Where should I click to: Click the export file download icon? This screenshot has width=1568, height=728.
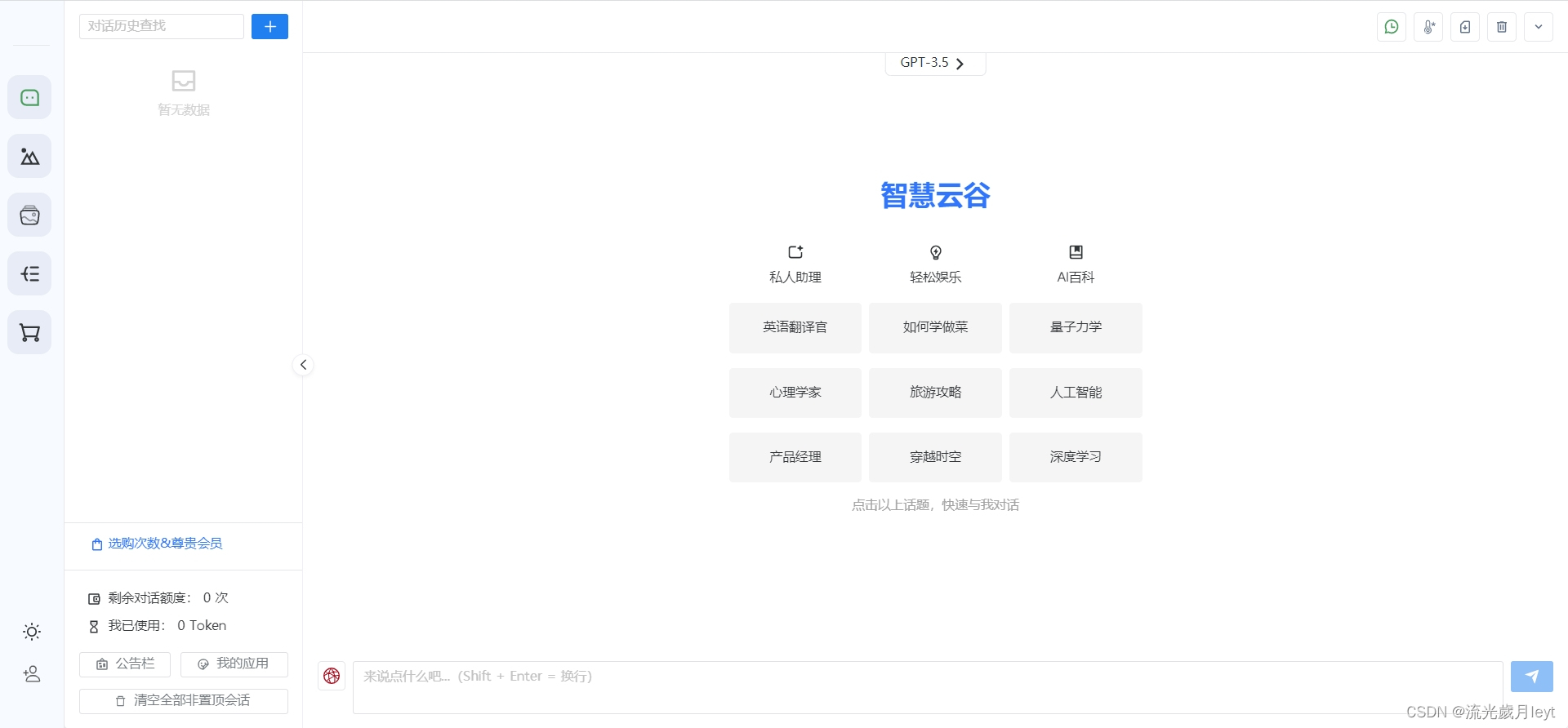[1465, 27]
